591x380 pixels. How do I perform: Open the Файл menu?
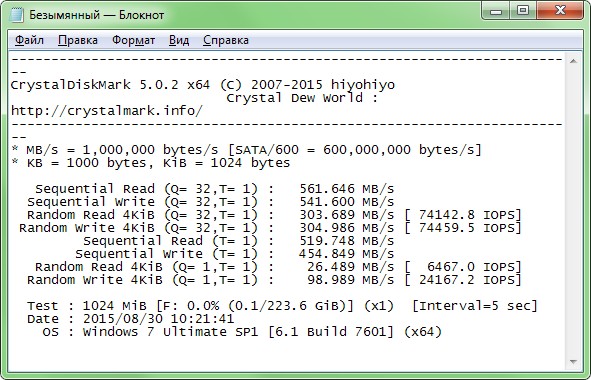tap(29, 40)
